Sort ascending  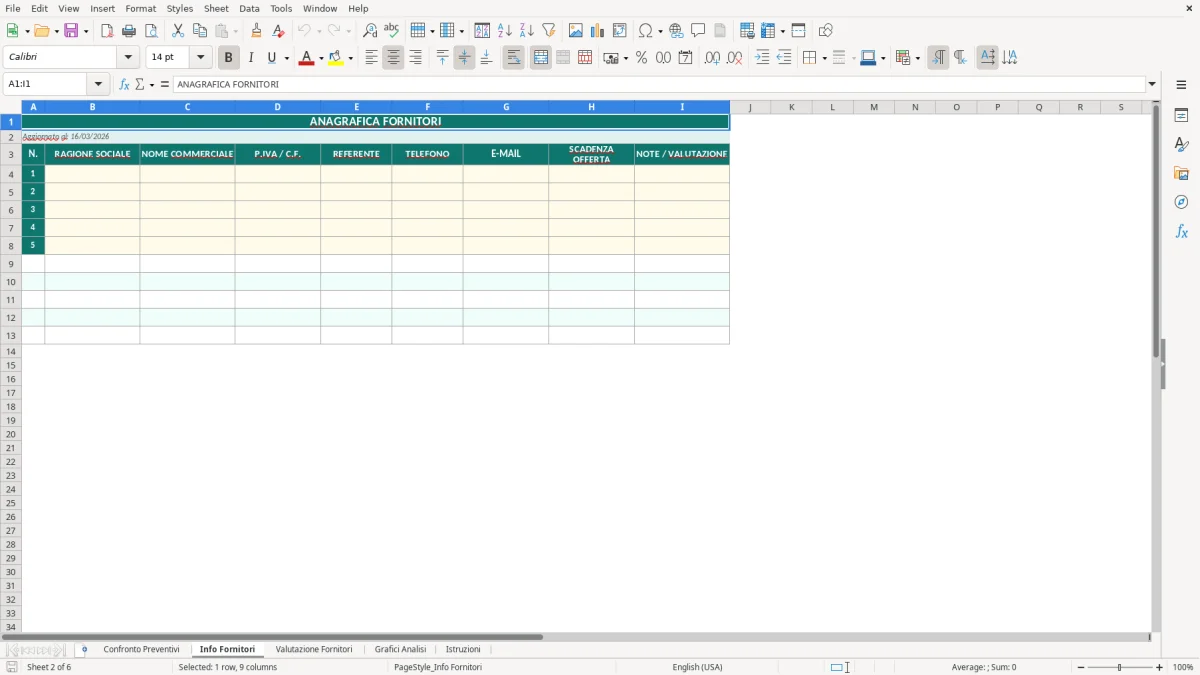(x=505, y=31)
